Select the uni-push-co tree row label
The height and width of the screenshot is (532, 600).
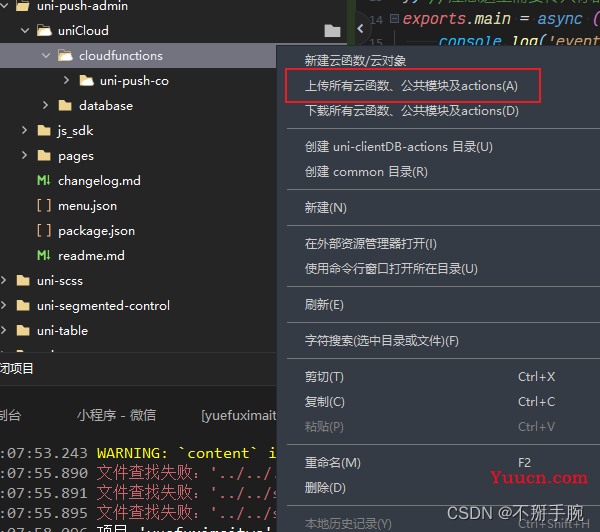pyautogui.click(x=134, y=81)
